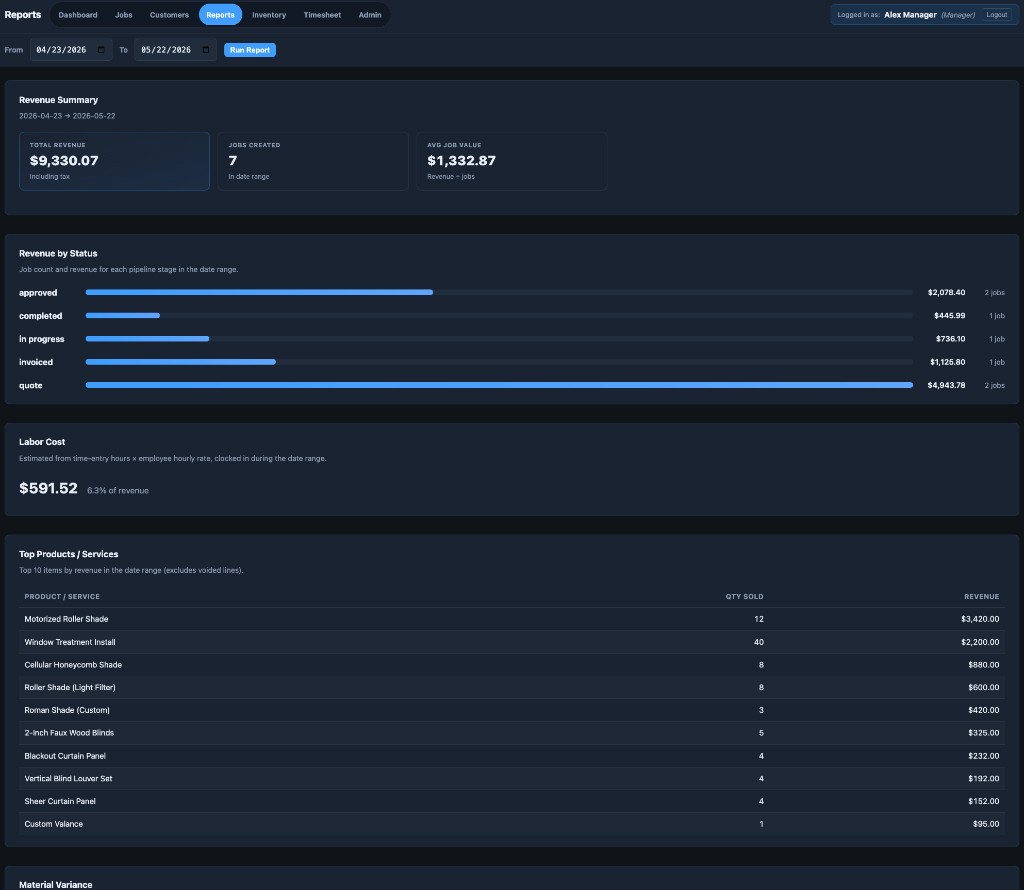Screen dimensions: 1024x890
Task: Go to the Dashboard tab
Action: (78, 14)
